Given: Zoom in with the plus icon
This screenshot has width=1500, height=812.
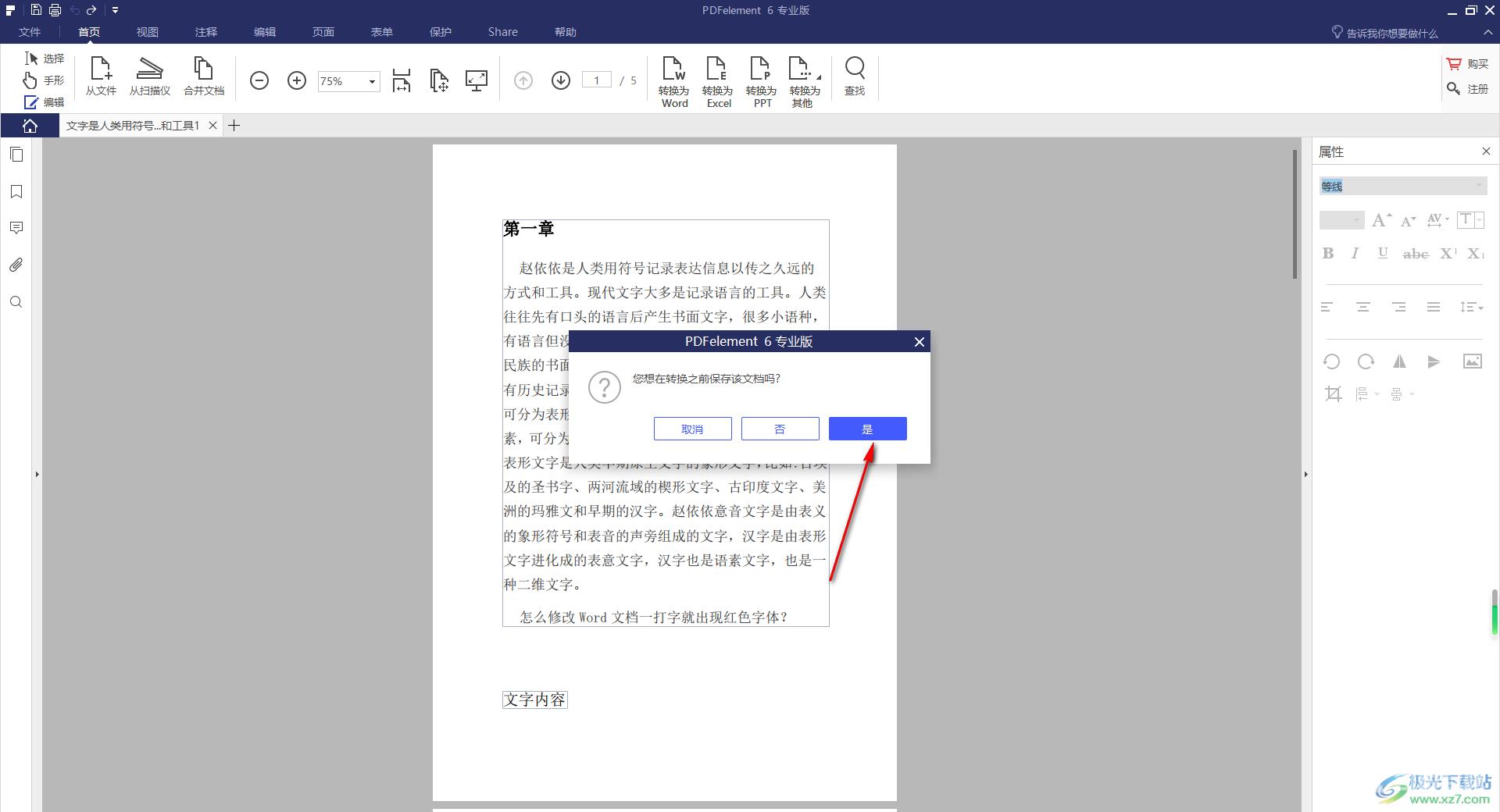Looking at the screenshot, I should pos(297,80).
